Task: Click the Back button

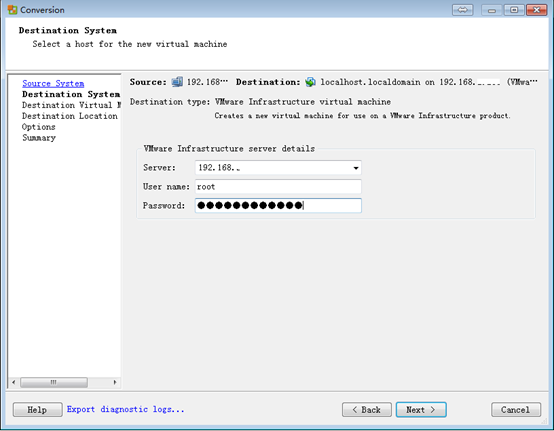Action: pyautogui.click(x=367, y=410)
